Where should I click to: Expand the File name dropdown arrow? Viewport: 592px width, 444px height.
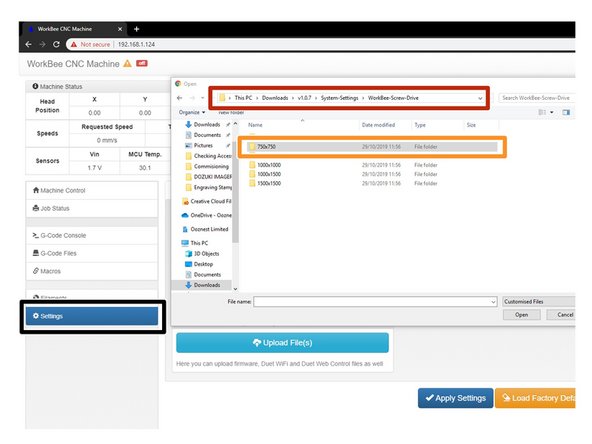pyautogui.click(x=493, y=302)
